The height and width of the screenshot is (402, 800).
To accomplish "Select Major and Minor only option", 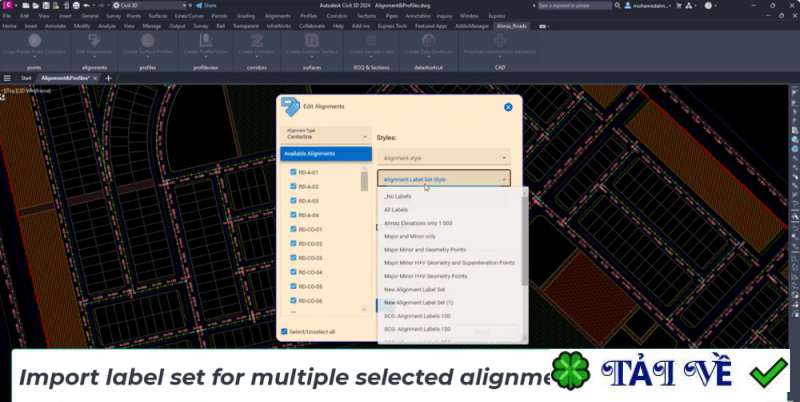I will point(410,236).
